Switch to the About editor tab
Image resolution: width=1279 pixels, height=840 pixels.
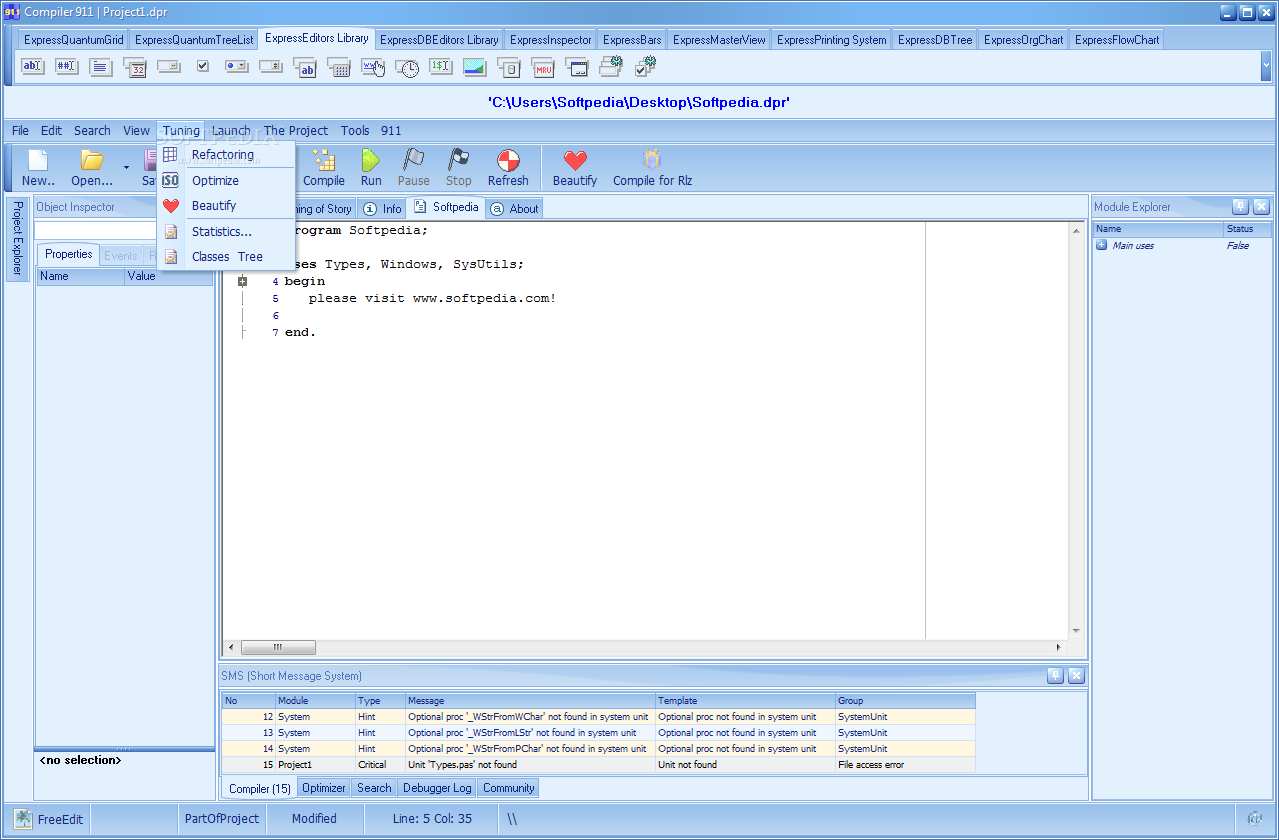[x=515, y=209]
